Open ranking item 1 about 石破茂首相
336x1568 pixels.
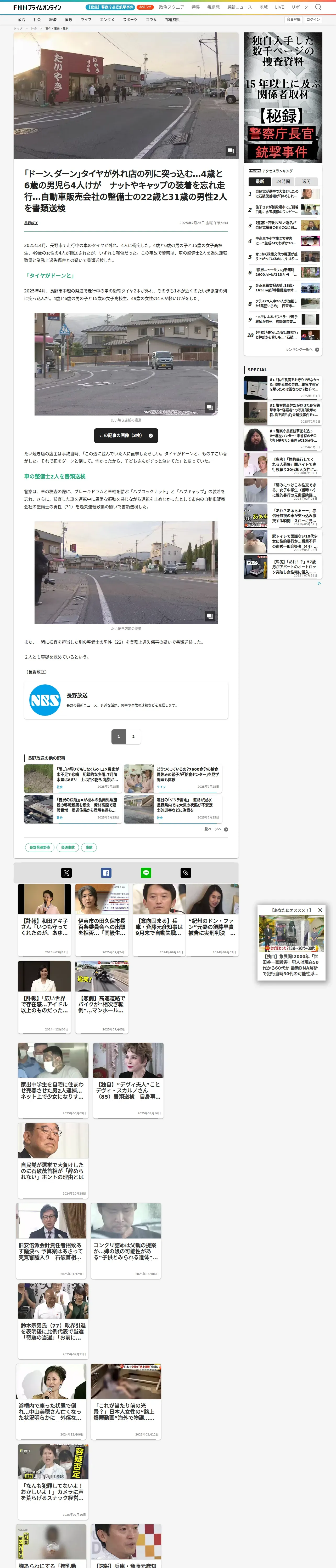coord(283,194)
